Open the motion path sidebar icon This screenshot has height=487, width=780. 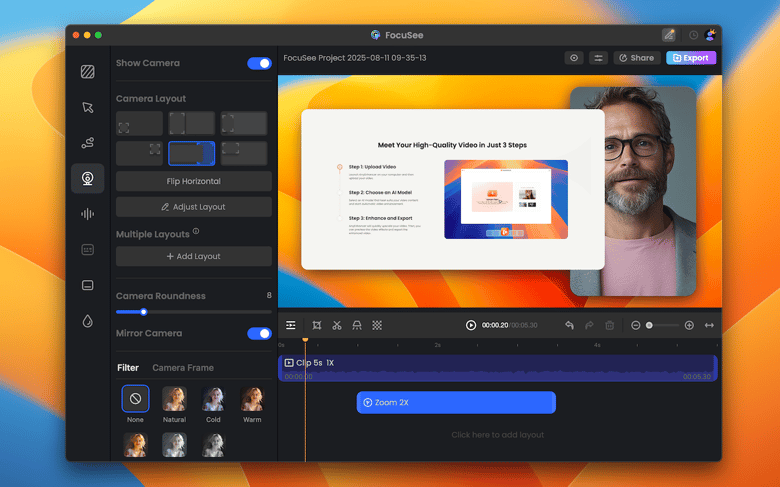[88, 143]
